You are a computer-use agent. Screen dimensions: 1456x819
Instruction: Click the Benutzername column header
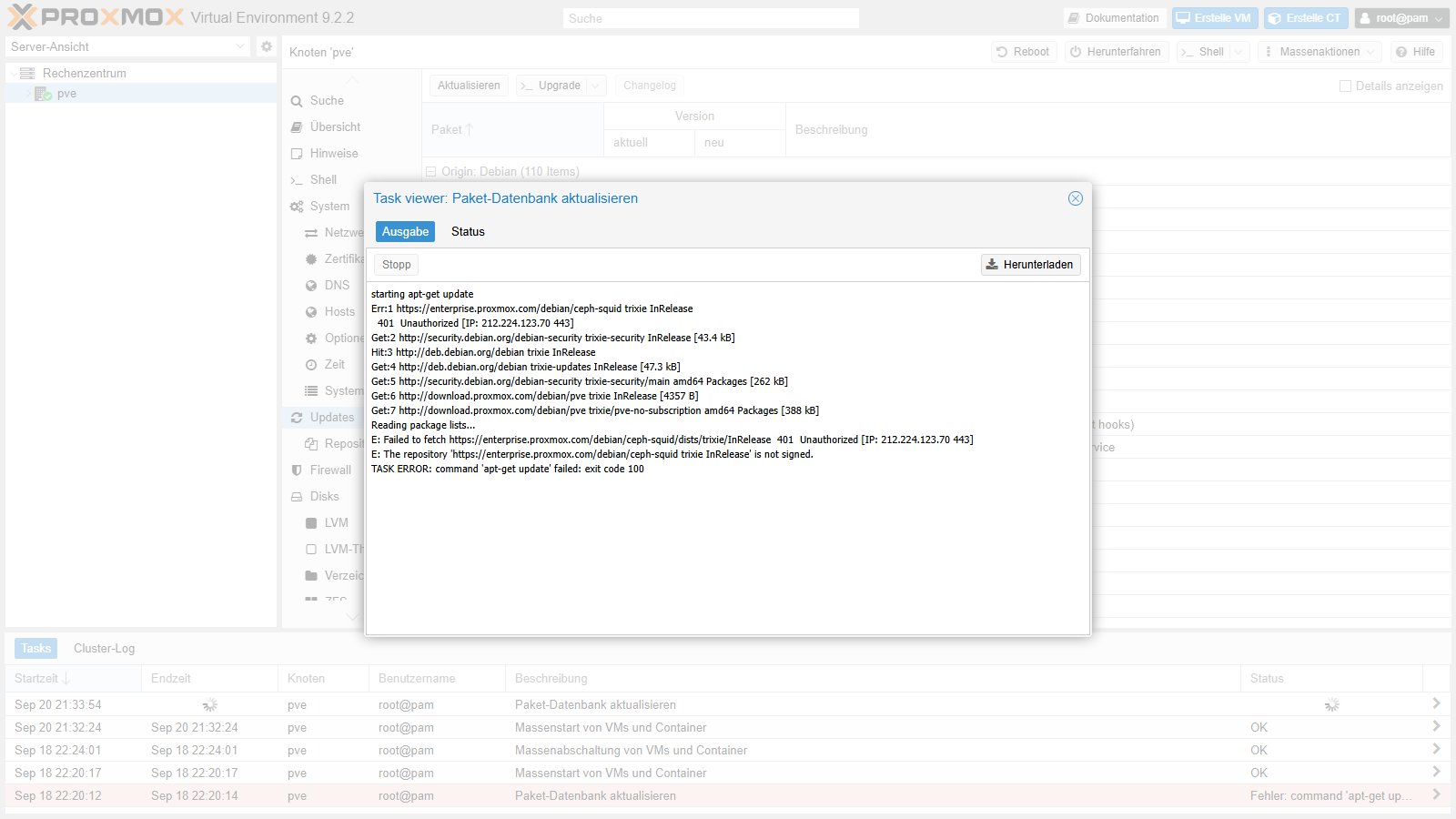(437, 678)
